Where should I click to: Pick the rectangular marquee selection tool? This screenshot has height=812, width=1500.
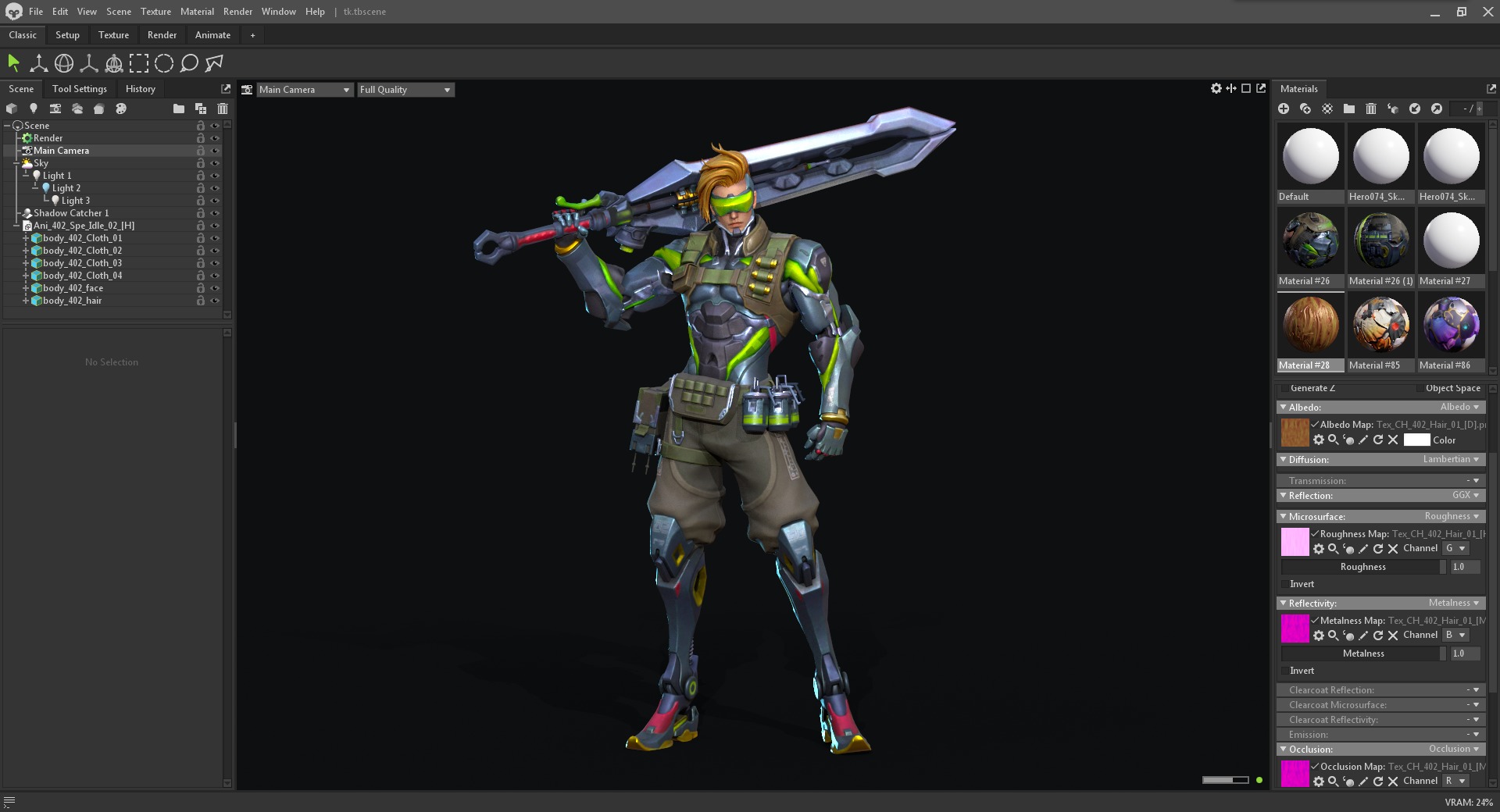click(x=139, y=63)
